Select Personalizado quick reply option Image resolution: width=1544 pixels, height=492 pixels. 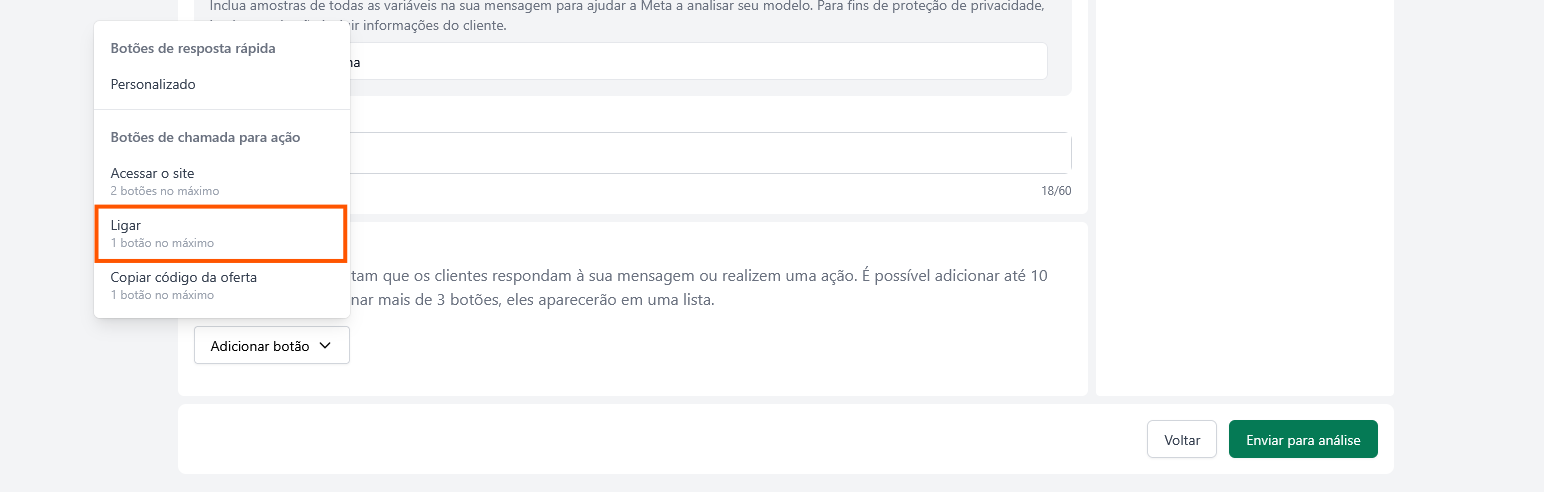[x=153, y=85]
